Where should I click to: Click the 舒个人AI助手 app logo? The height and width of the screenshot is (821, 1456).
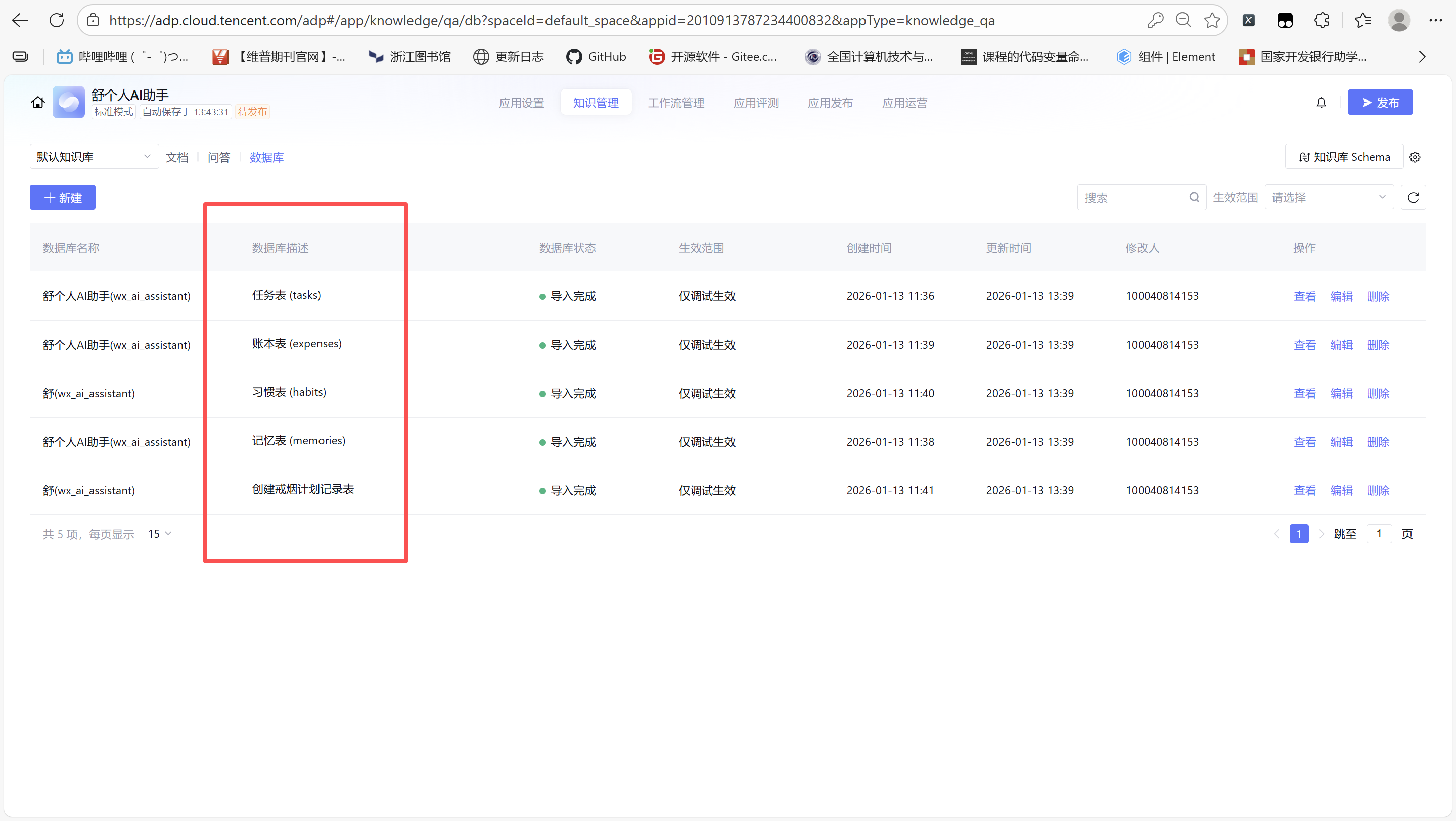(x=69, y=102)
